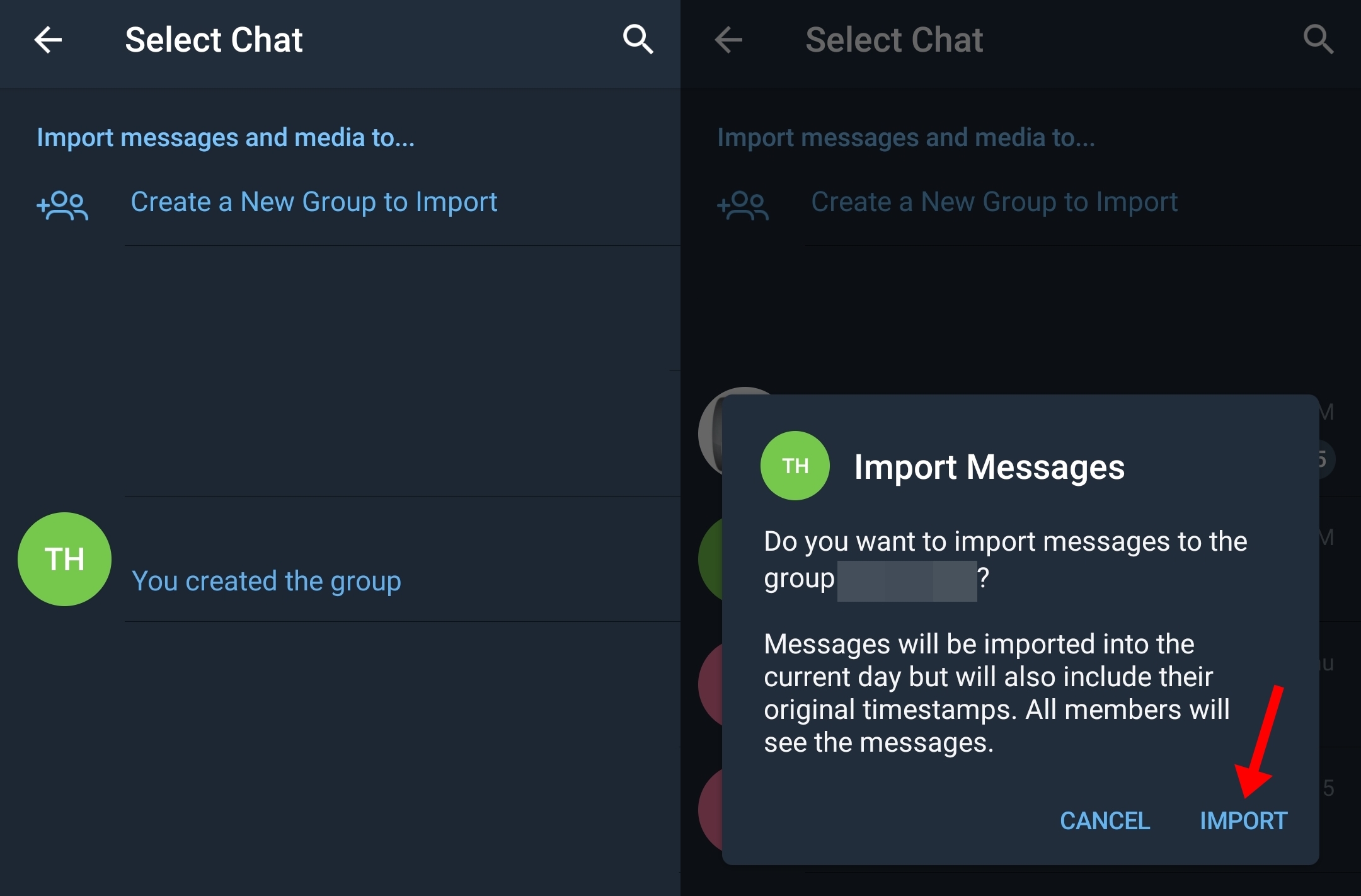Screen dimensions: 1361x896
Task: Click the add-group icon on left
Action: tap(62, 205)
